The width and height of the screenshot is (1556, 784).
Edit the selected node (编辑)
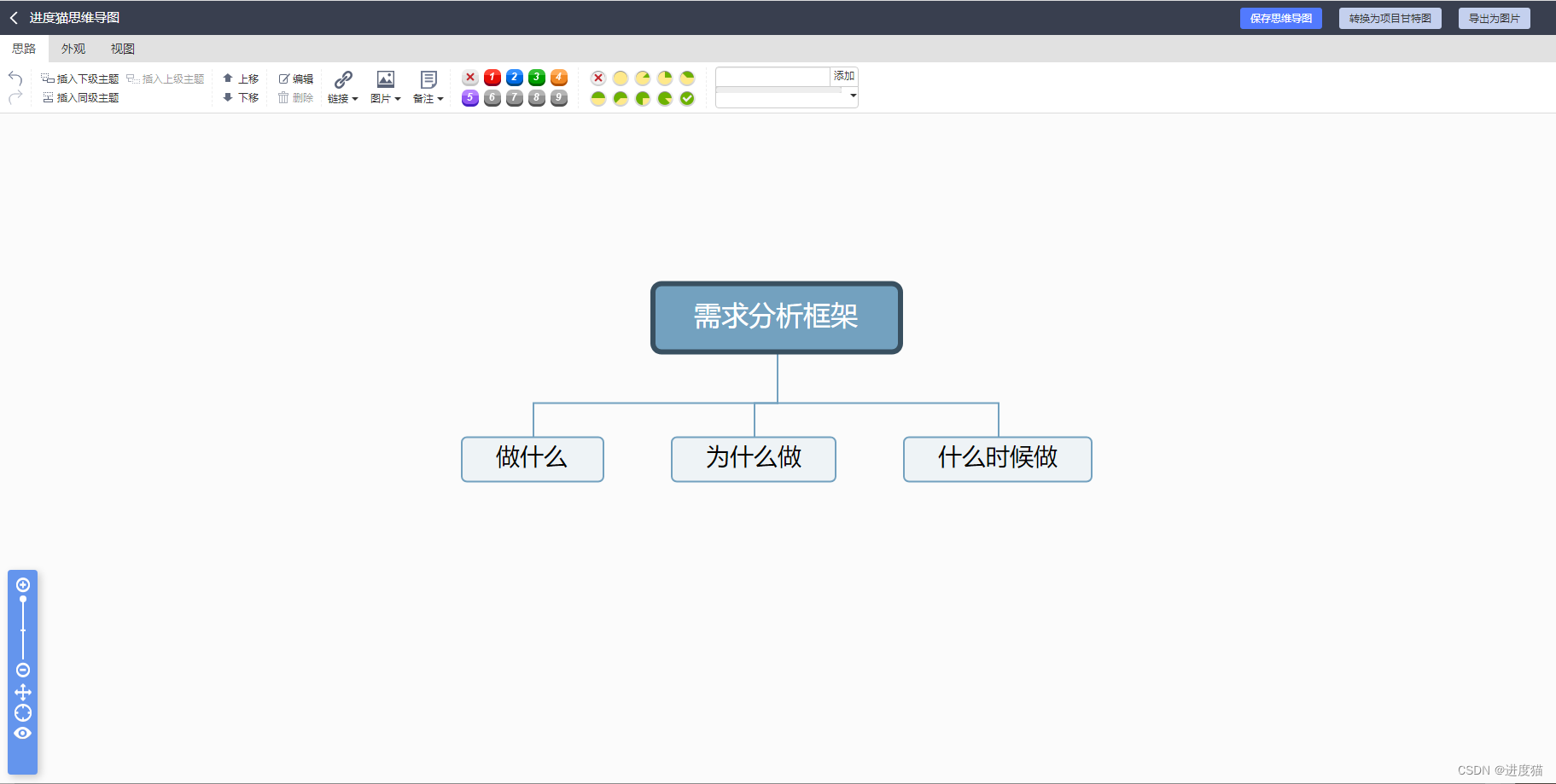click(296, 78)
